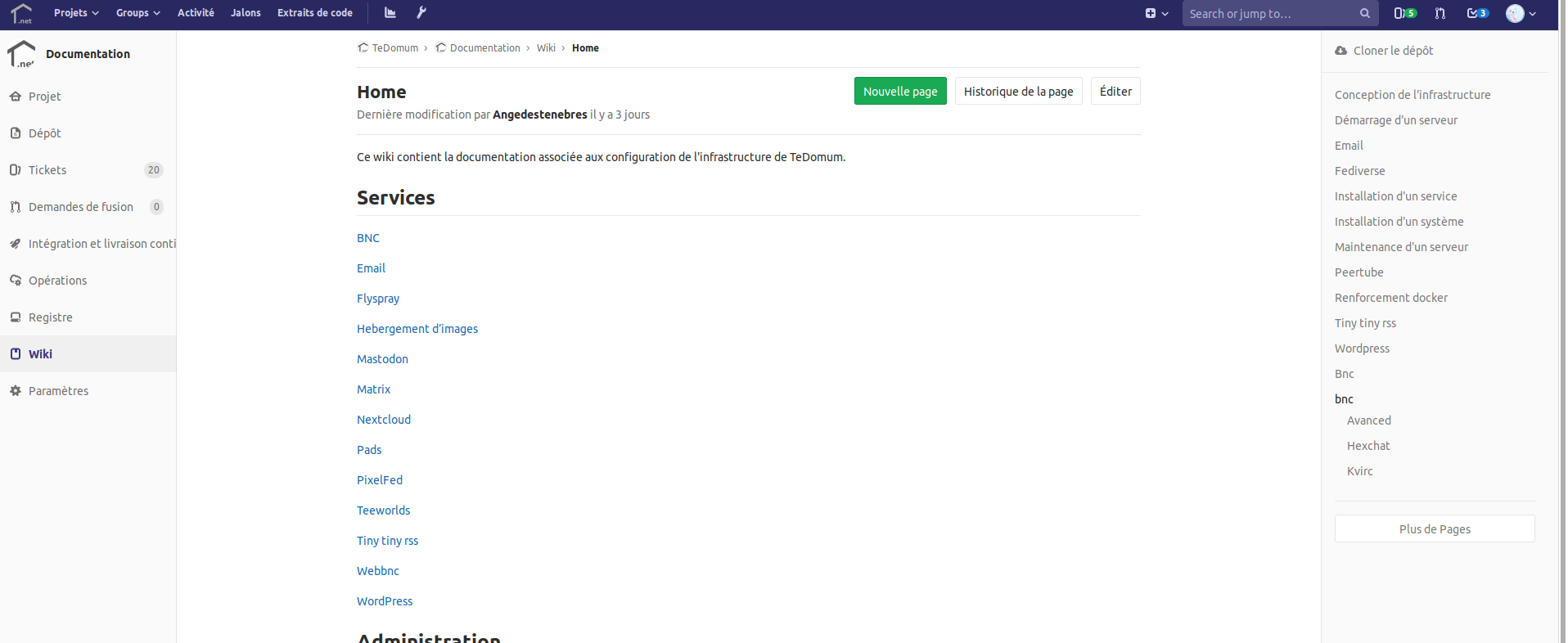Expand the Projets dropdown menu

[x=76, y=13]
